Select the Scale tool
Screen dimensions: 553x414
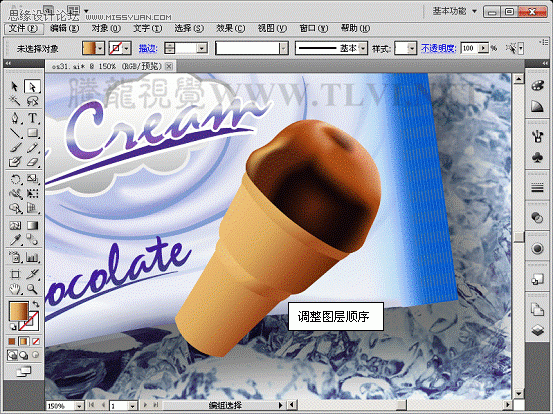[x=32, y=179]
